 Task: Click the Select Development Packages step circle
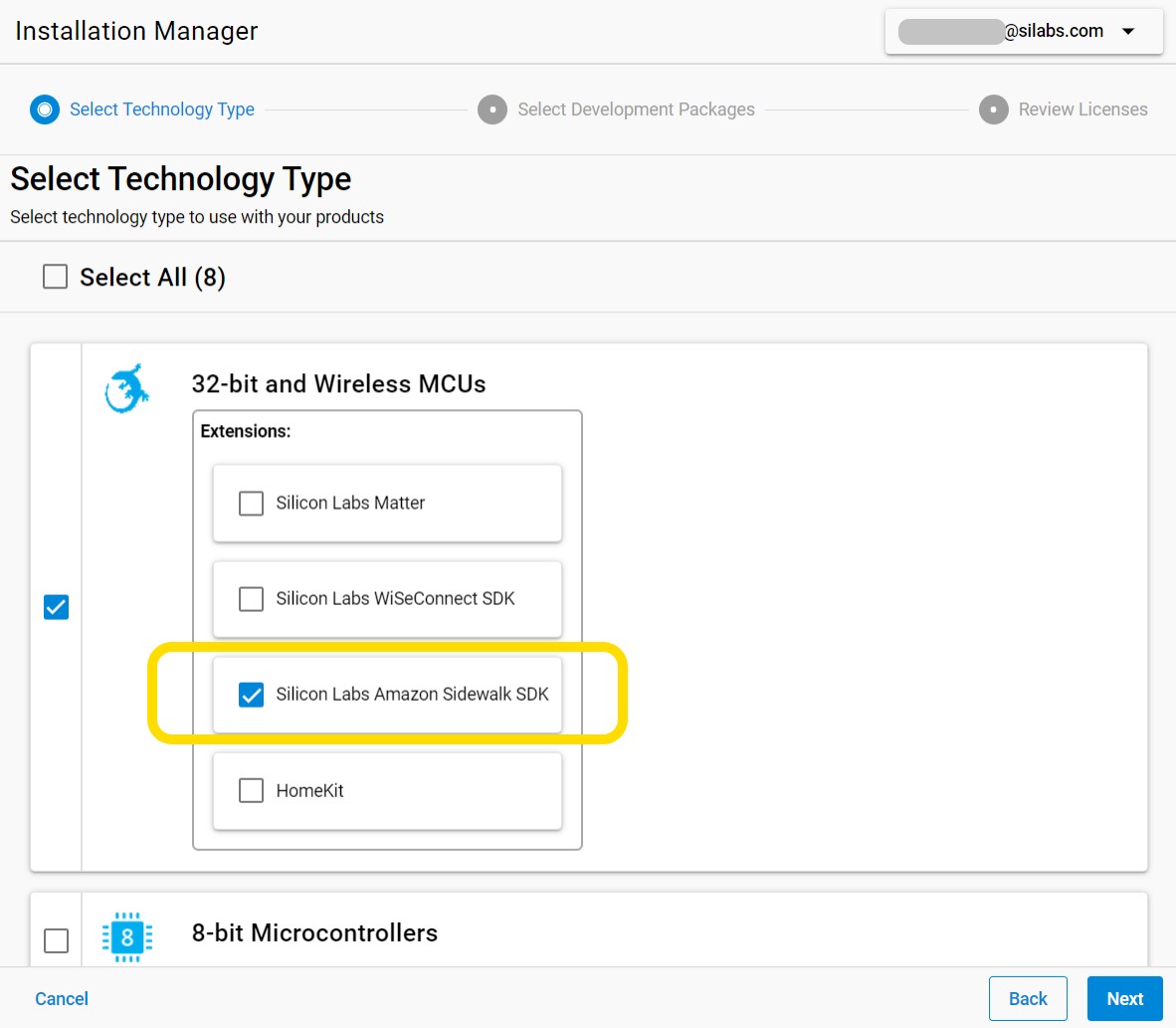tap(492, 109)
